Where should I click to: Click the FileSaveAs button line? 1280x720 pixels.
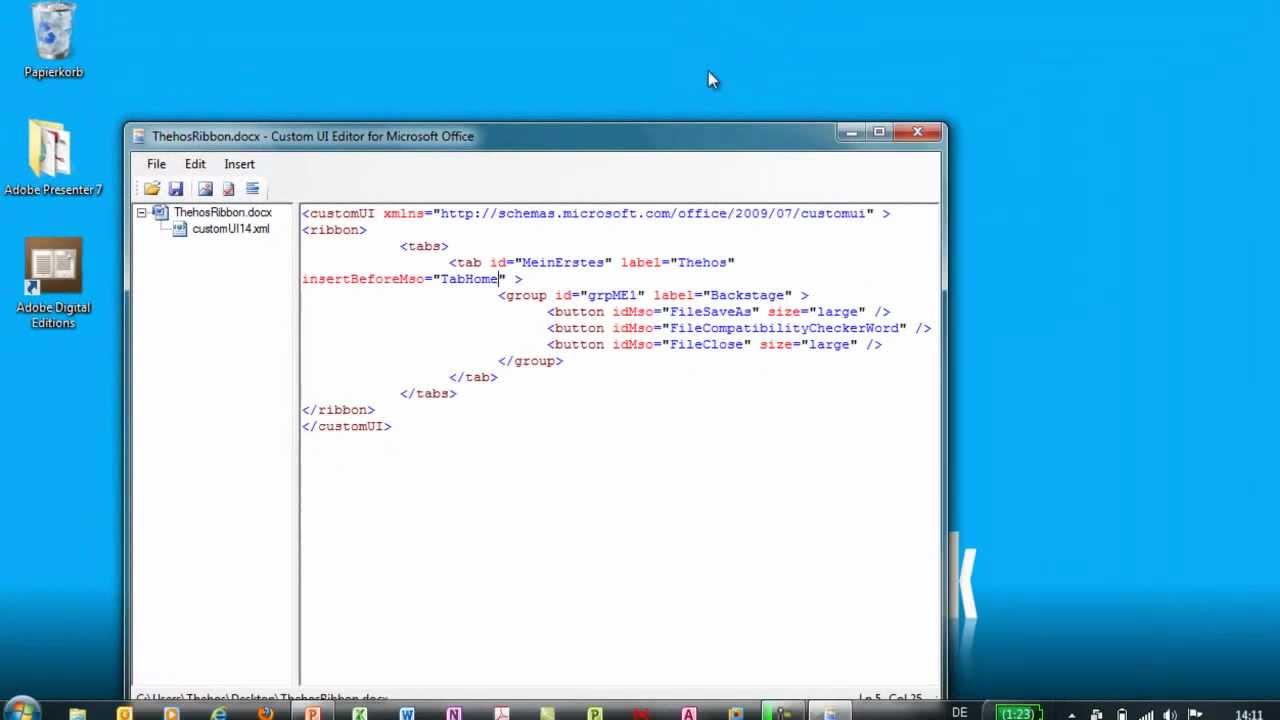coord(718,312)
